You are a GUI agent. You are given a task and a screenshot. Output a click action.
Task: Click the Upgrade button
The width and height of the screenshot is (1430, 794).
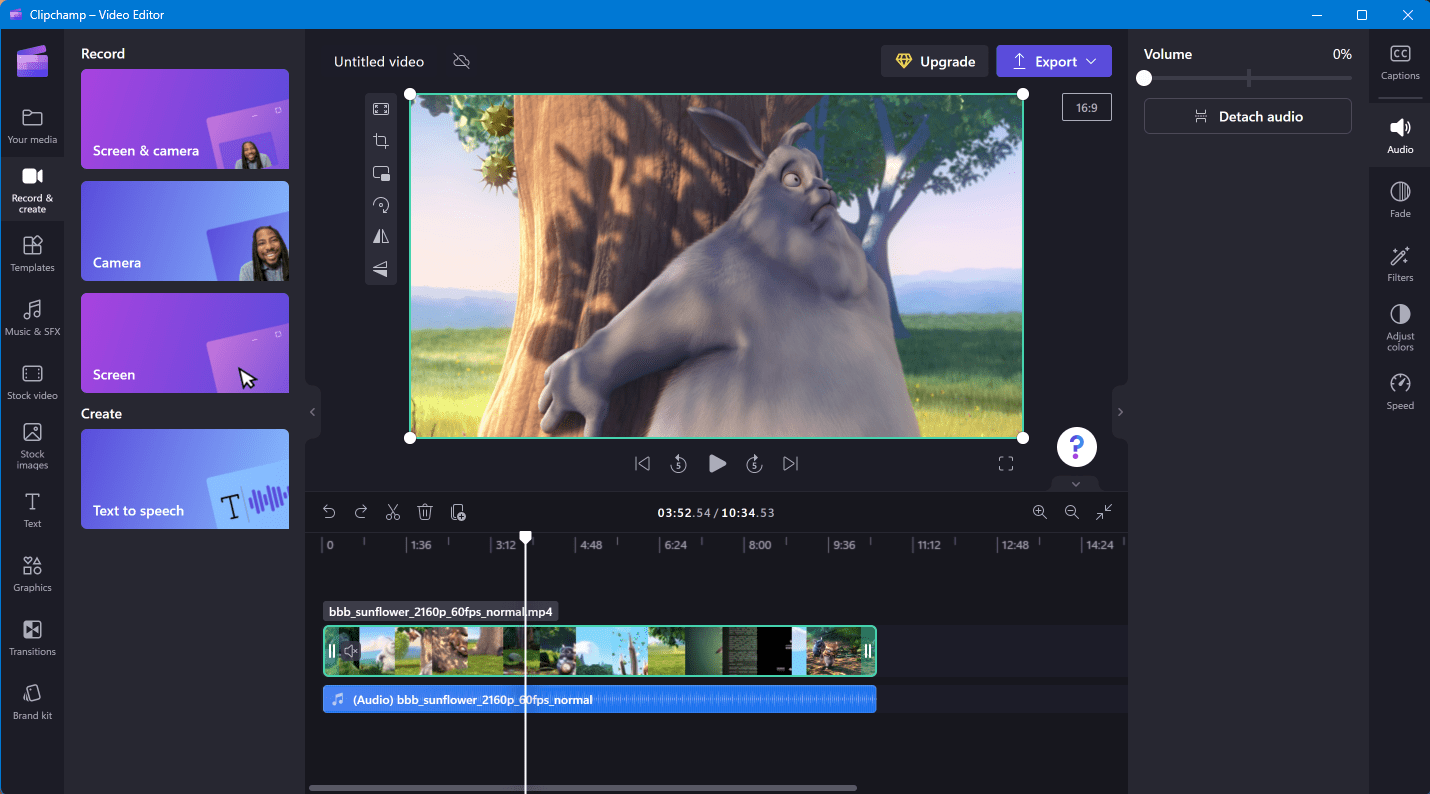click(x=934, y=61)
